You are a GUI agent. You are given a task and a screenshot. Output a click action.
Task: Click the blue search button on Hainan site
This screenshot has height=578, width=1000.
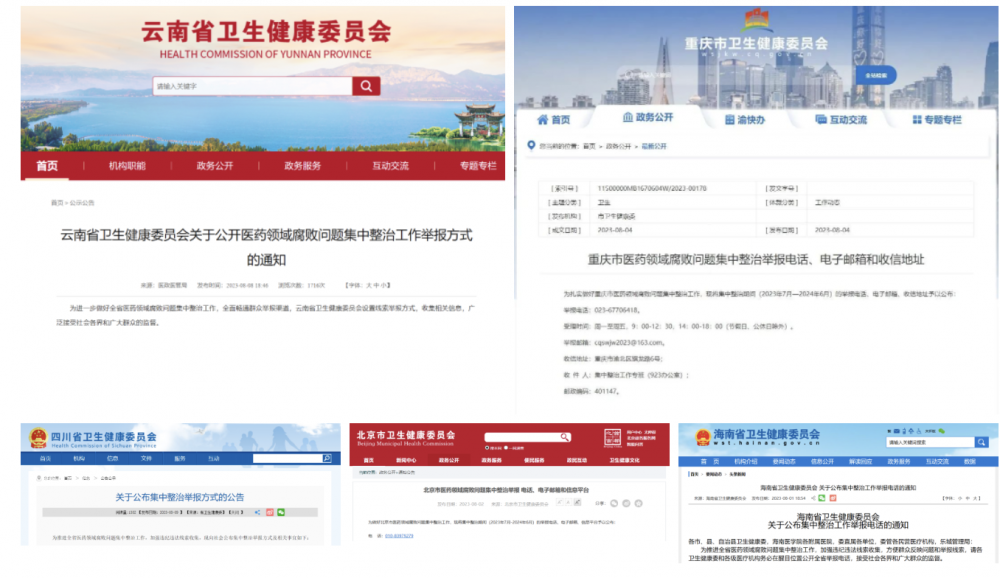(982, 442)
